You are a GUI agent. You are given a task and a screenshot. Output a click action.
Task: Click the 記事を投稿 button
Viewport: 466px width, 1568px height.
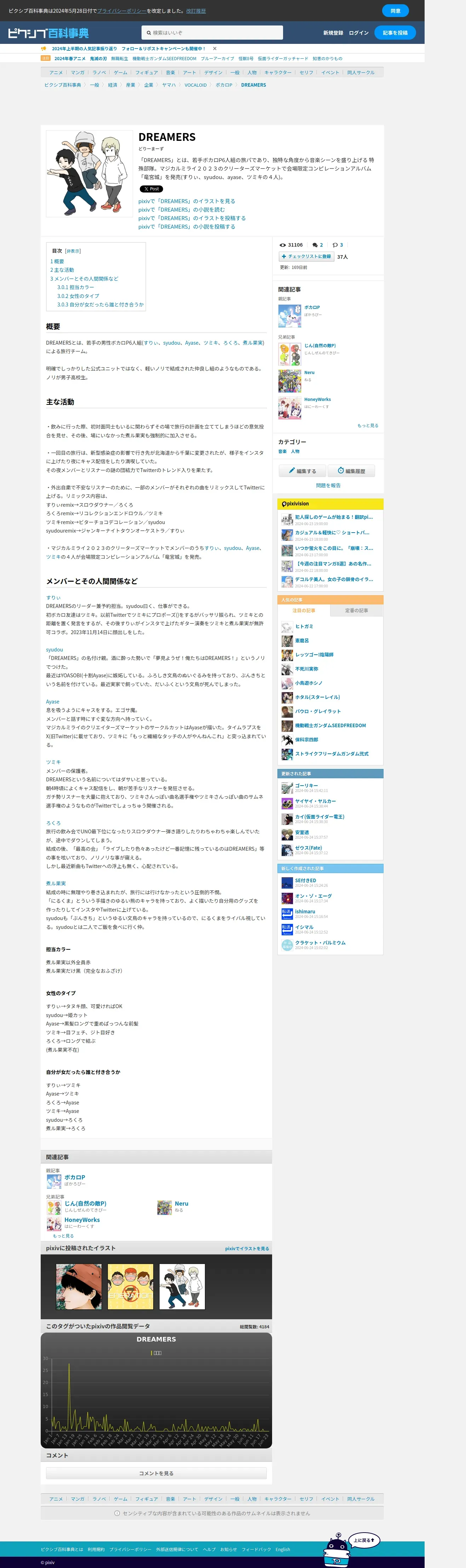pos(396,33)
